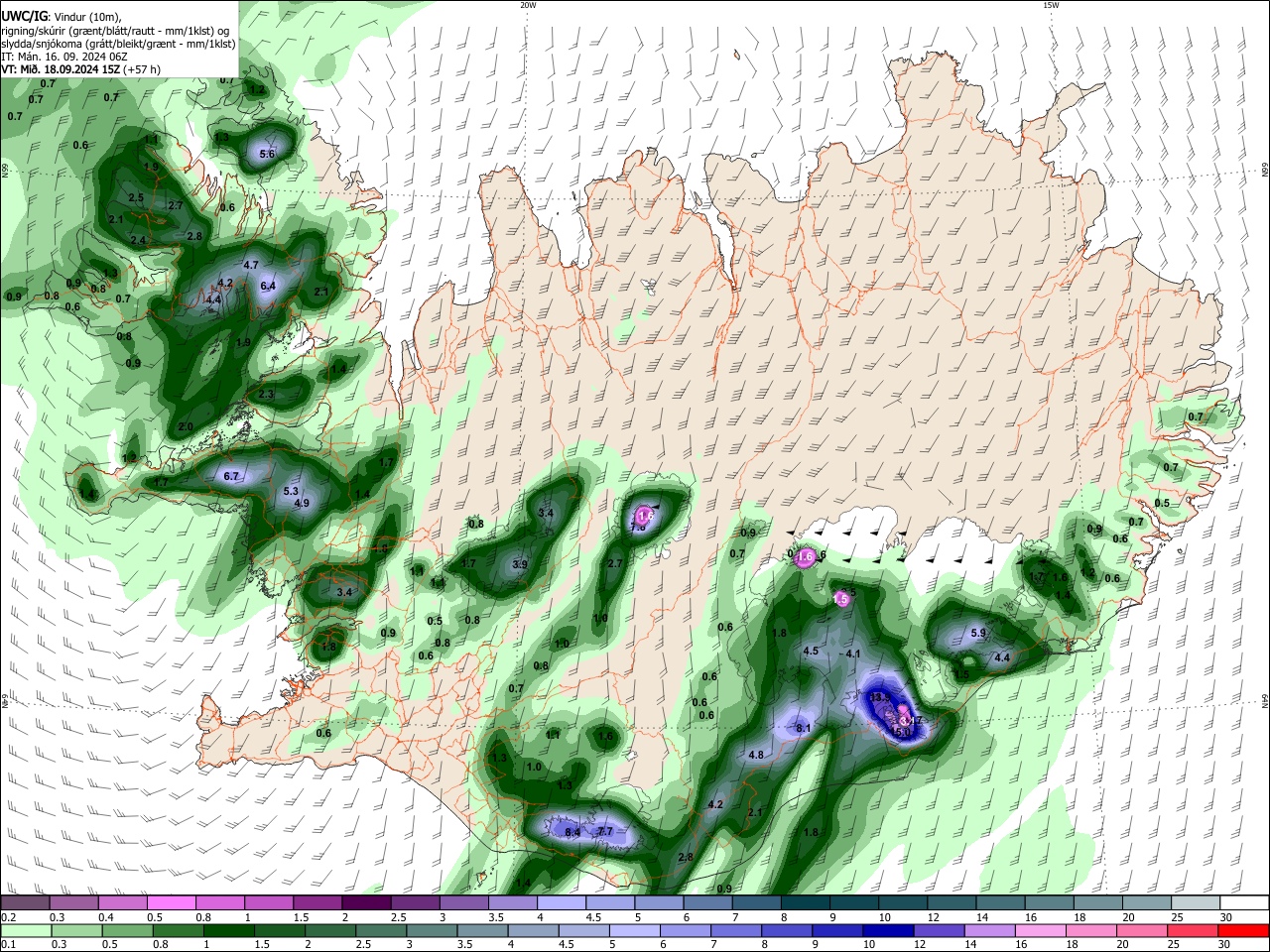Click the '15W' longitude label at top

1051,5
